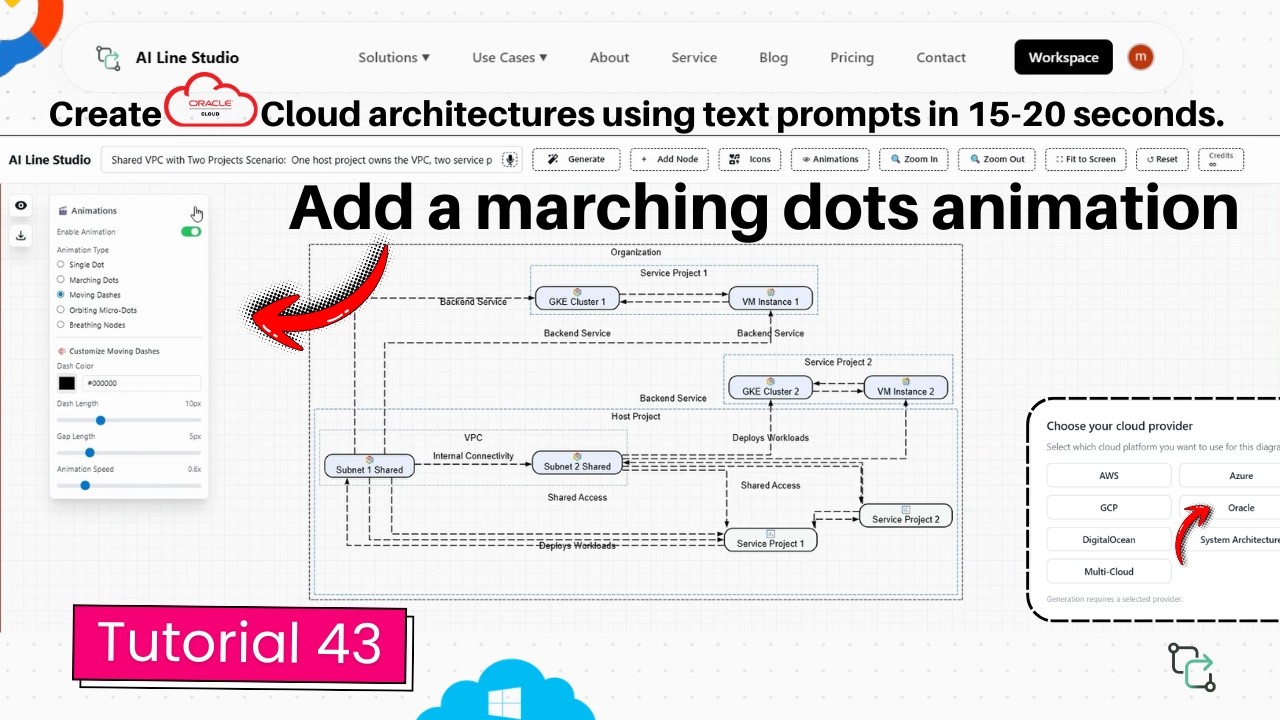Screen dimensions: 1280x720
Task: Choose GCP as cloud provider
Action: pyautogui.click(x=1108, y=508)
